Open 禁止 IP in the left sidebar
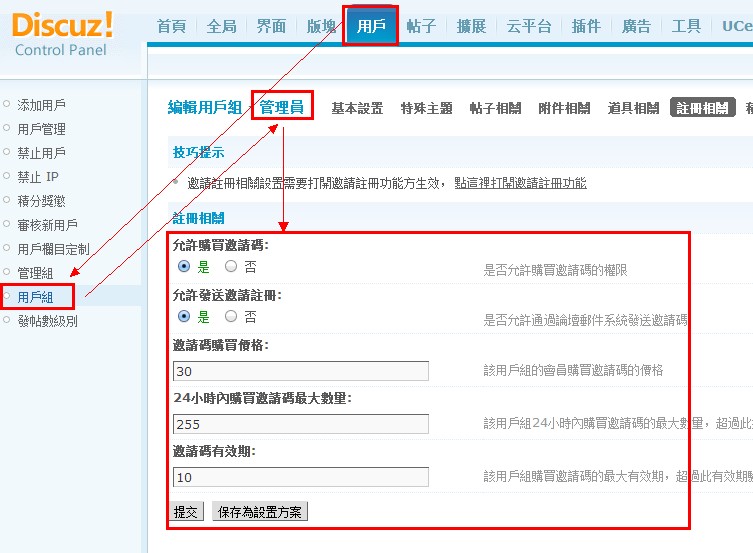The height and width of the screenshot is (553, 753). tap(38, 177)
